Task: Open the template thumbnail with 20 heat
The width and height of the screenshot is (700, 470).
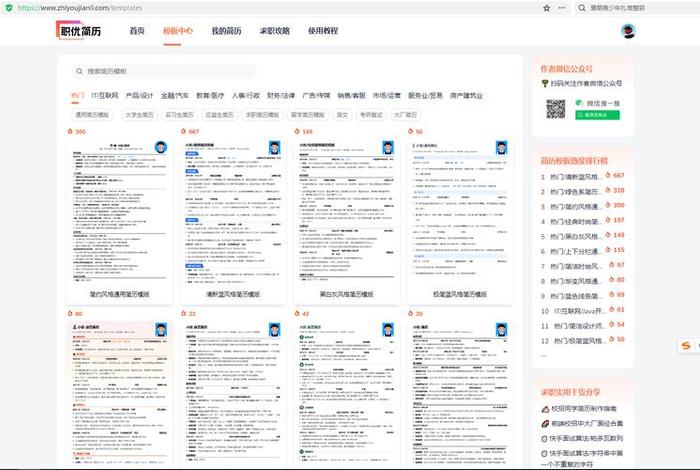Action: tap(460, 394)
